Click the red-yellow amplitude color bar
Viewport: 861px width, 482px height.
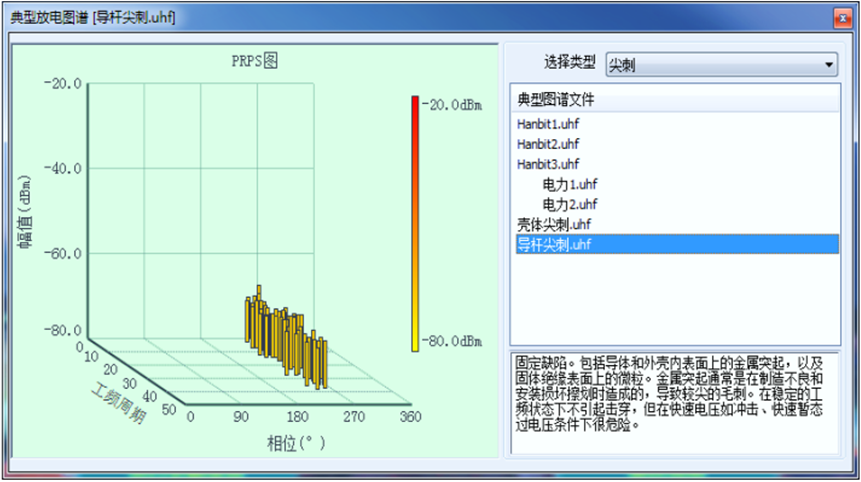[x=415, y=222]
